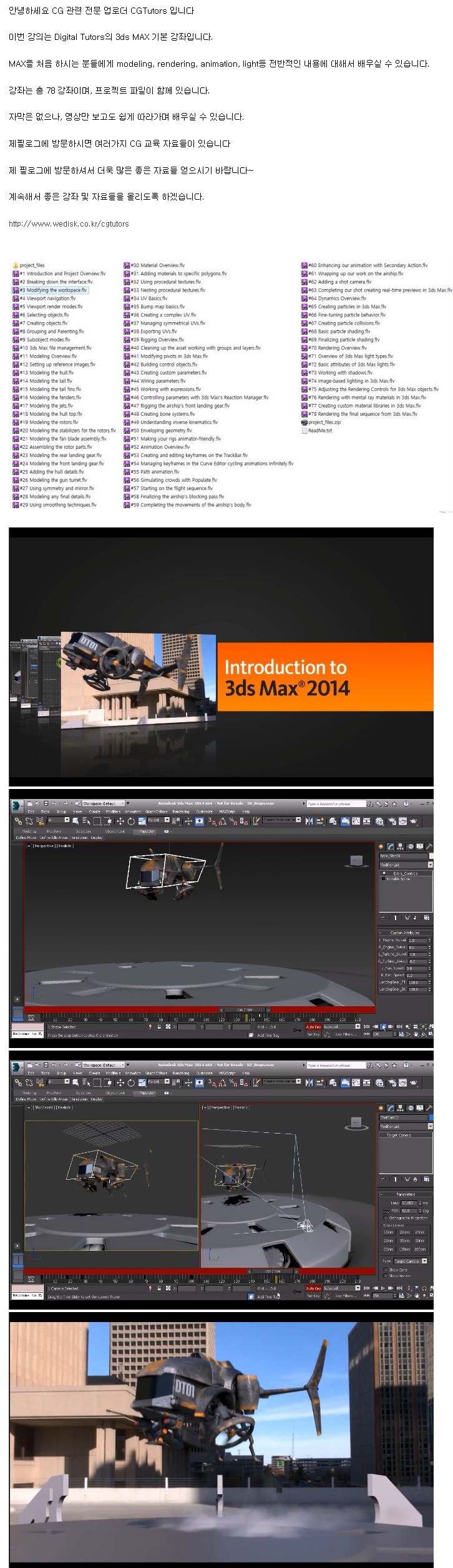
Task: Open the Workspace: Default dropdown in the upper screenshot
Action: 104,803
